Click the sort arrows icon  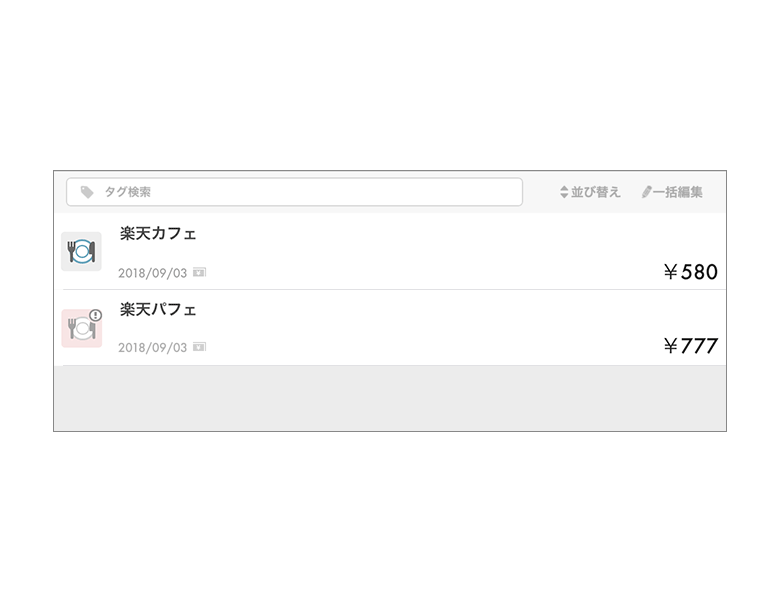(x=564, y=192)
